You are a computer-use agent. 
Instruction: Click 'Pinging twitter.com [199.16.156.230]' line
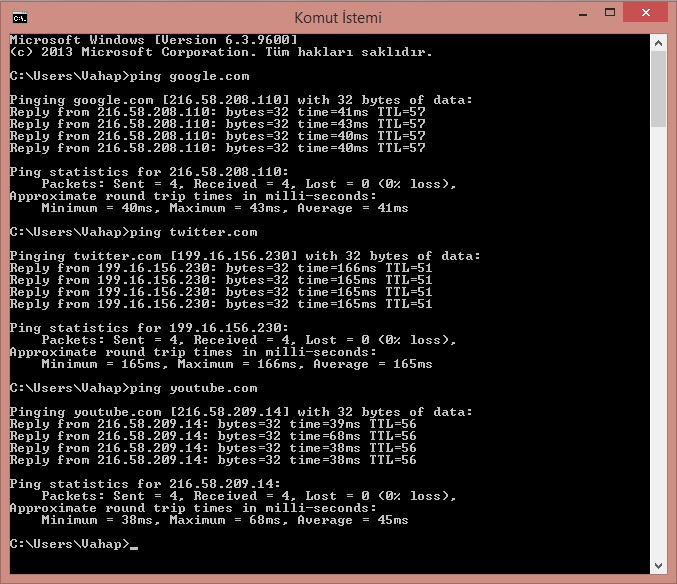[x=245, y=256]
